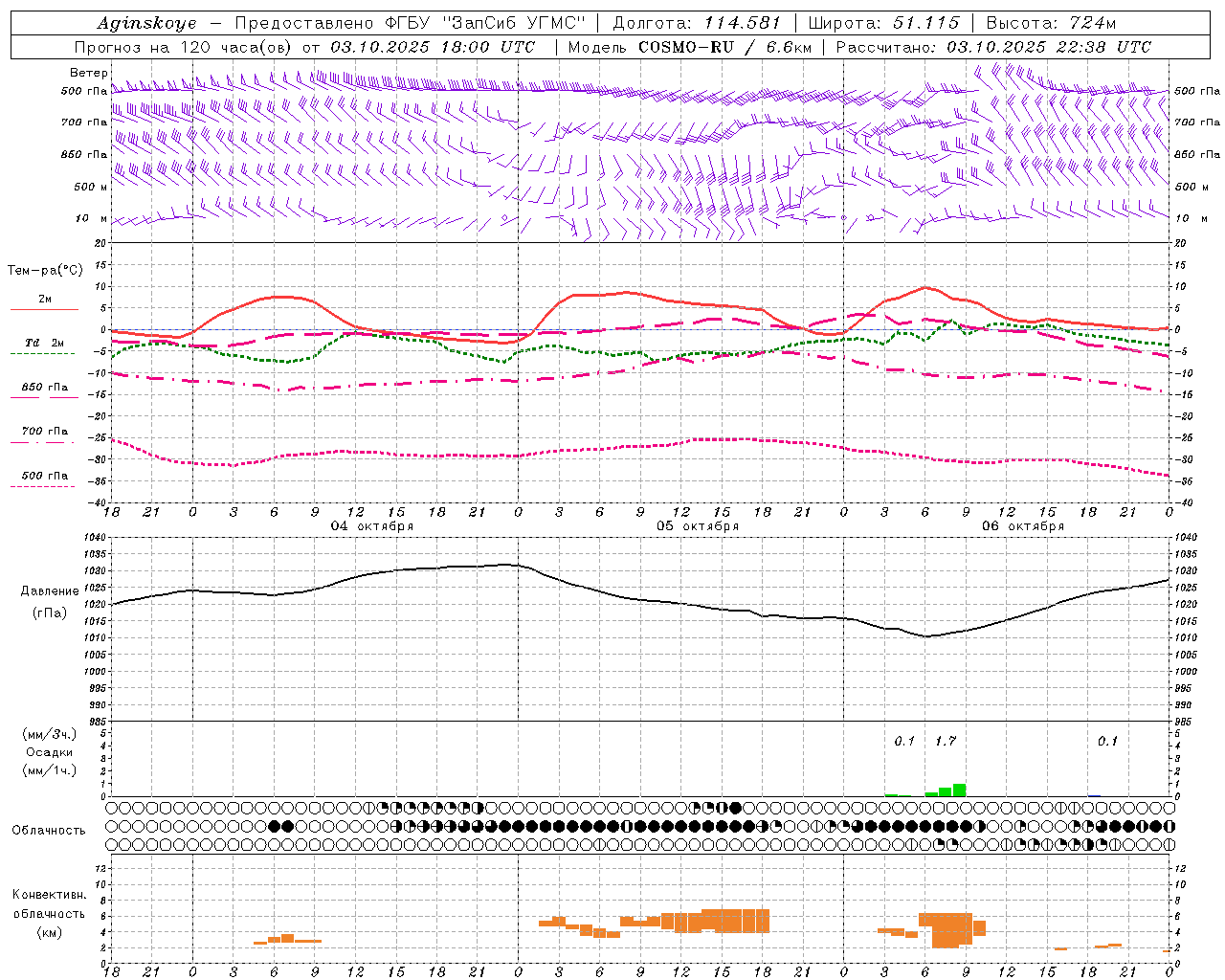
Task: Click the dotted line sample under temperature "500 гПа" legend
Action: (42, 486)
